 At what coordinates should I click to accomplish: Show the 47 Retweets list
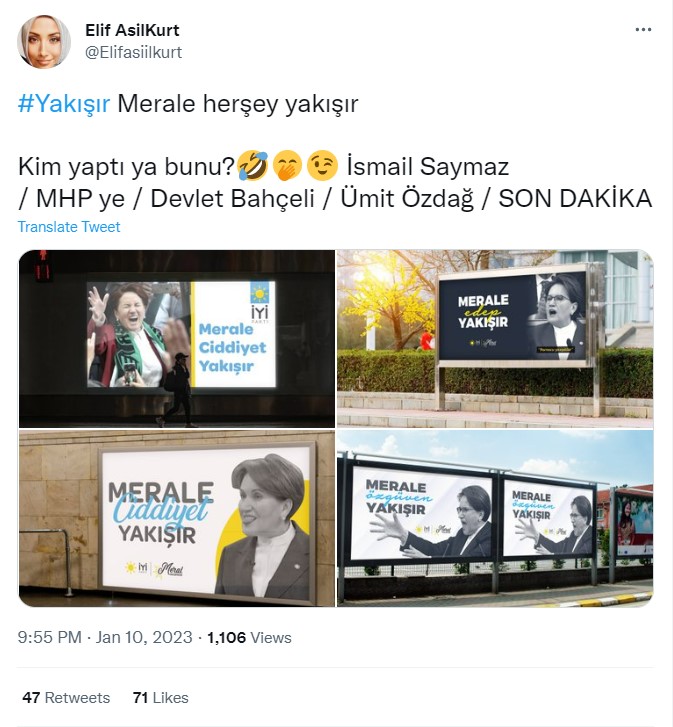click(x=66, y=698)
